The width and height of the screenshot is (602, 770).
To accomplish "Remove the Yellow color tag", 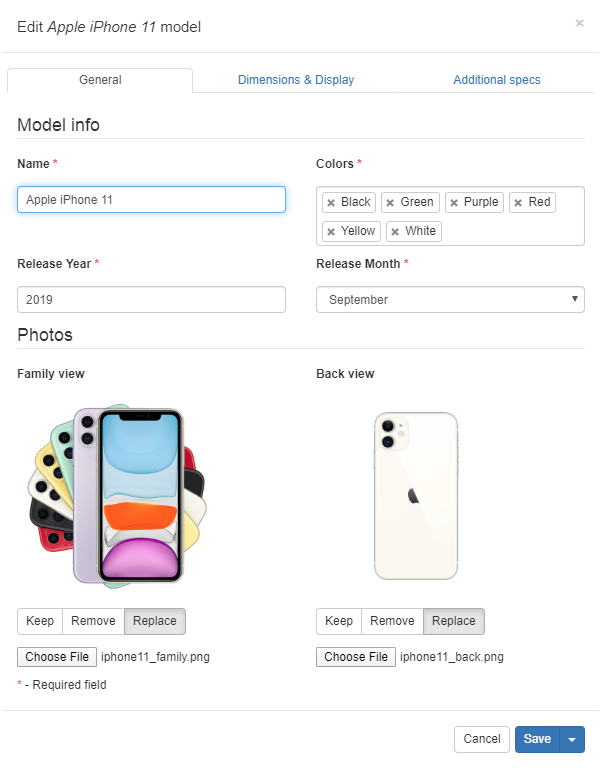I will click(331, 232).
